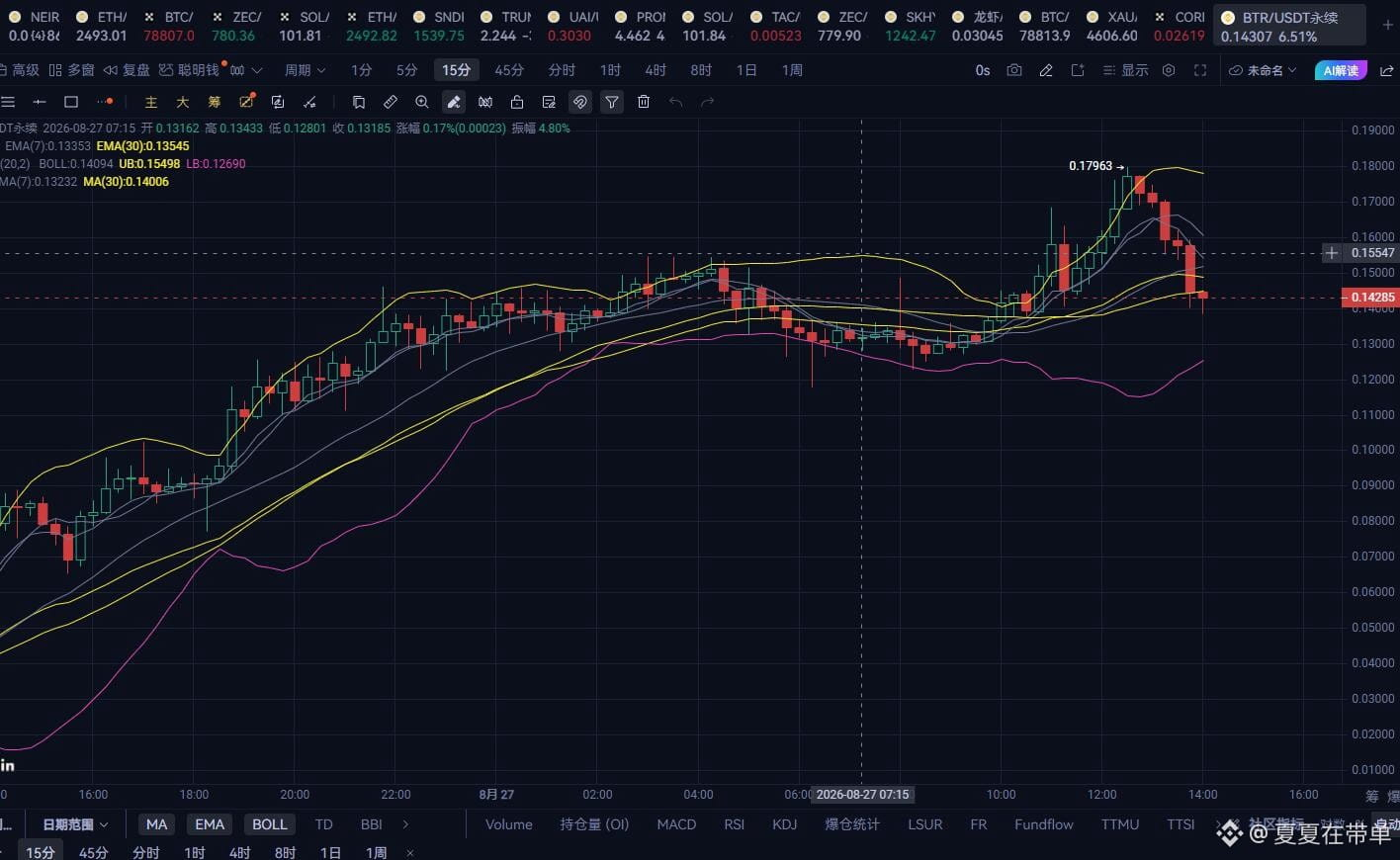Click the bookmark drawing template icon

tap(359, 102)
